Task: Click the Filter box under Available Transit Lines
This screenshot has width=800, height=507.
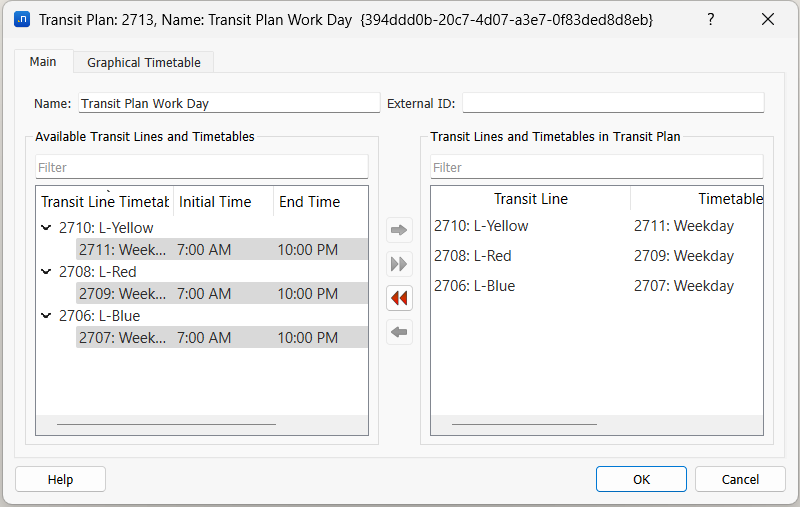Action: (202, 167)
